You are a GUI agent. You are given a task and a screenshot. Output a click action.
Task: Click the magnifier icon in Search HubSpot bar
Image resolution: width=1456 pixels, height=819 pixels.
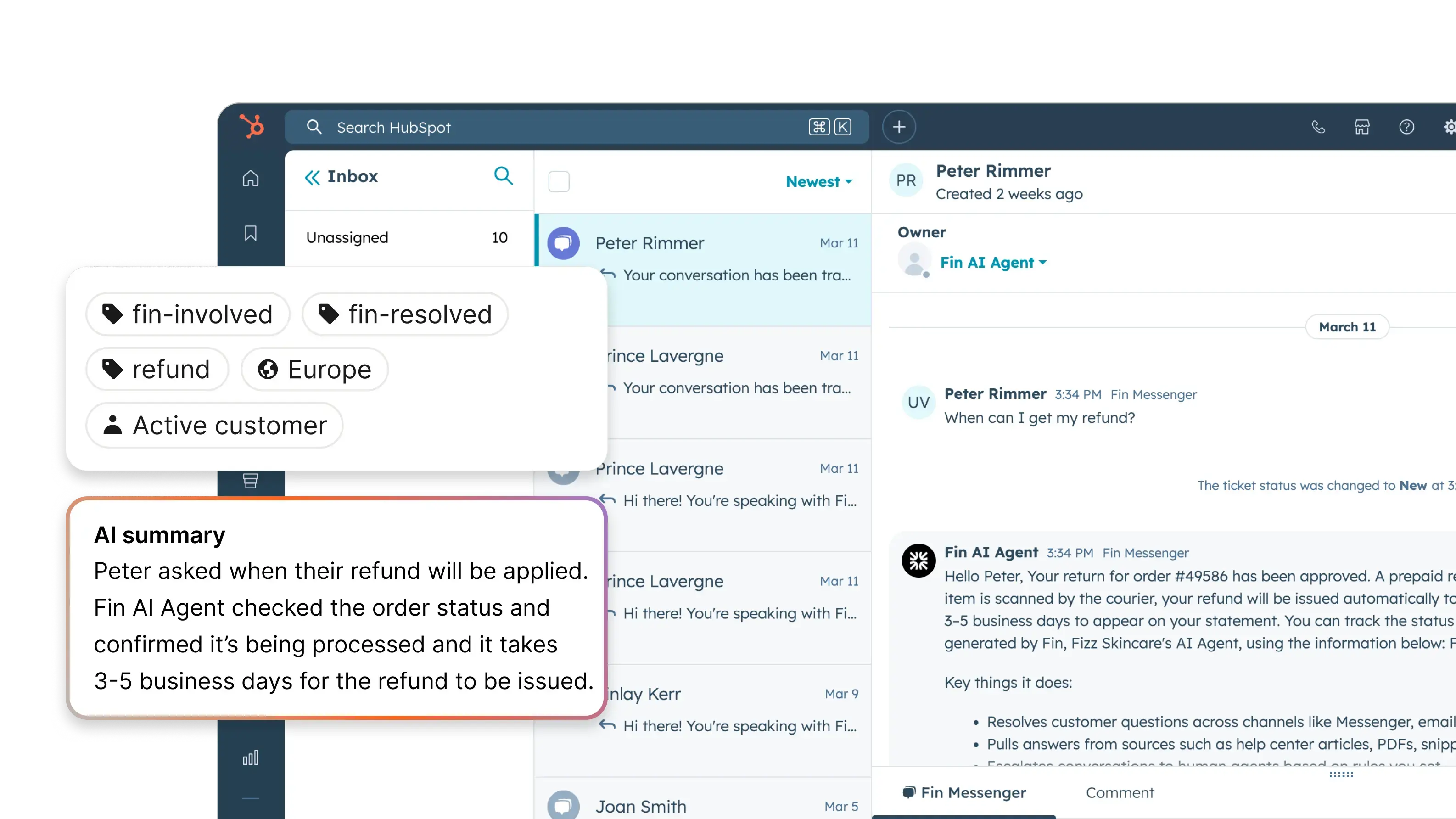point(314,127)
